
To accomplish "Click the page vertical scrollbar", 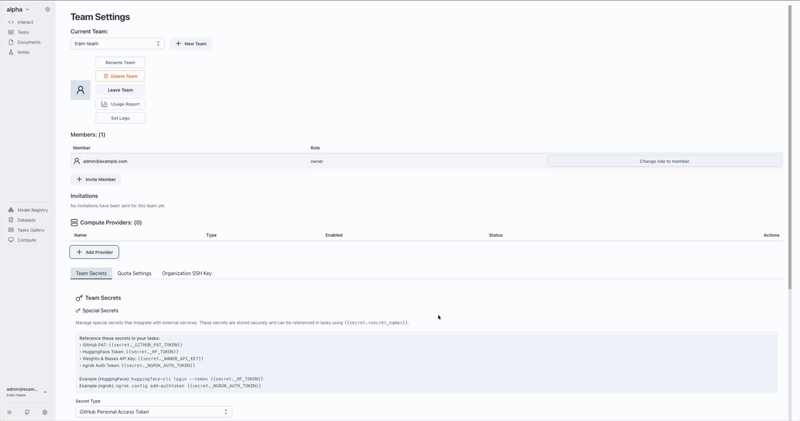I will pos(790,148).
